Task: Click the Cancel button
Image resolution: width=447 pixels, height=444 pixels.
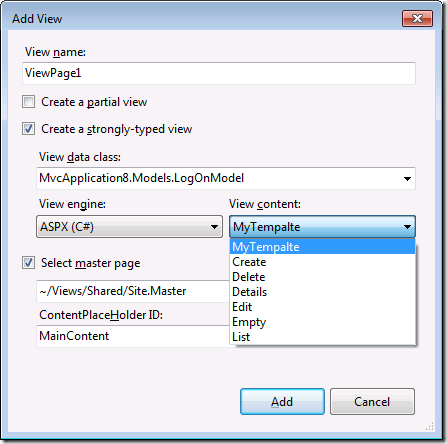Action: (372, 402)
